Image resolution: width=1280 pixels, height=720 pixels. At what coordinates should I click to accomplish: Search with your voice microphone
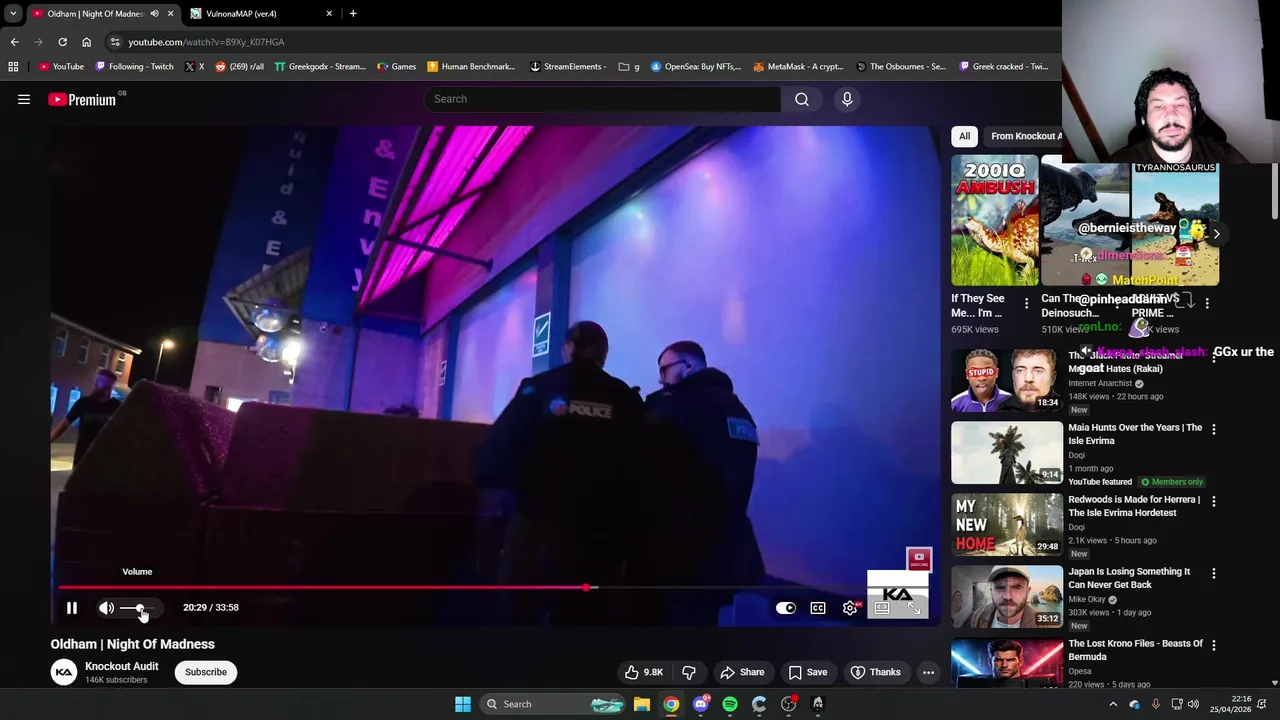pos(847,99)
